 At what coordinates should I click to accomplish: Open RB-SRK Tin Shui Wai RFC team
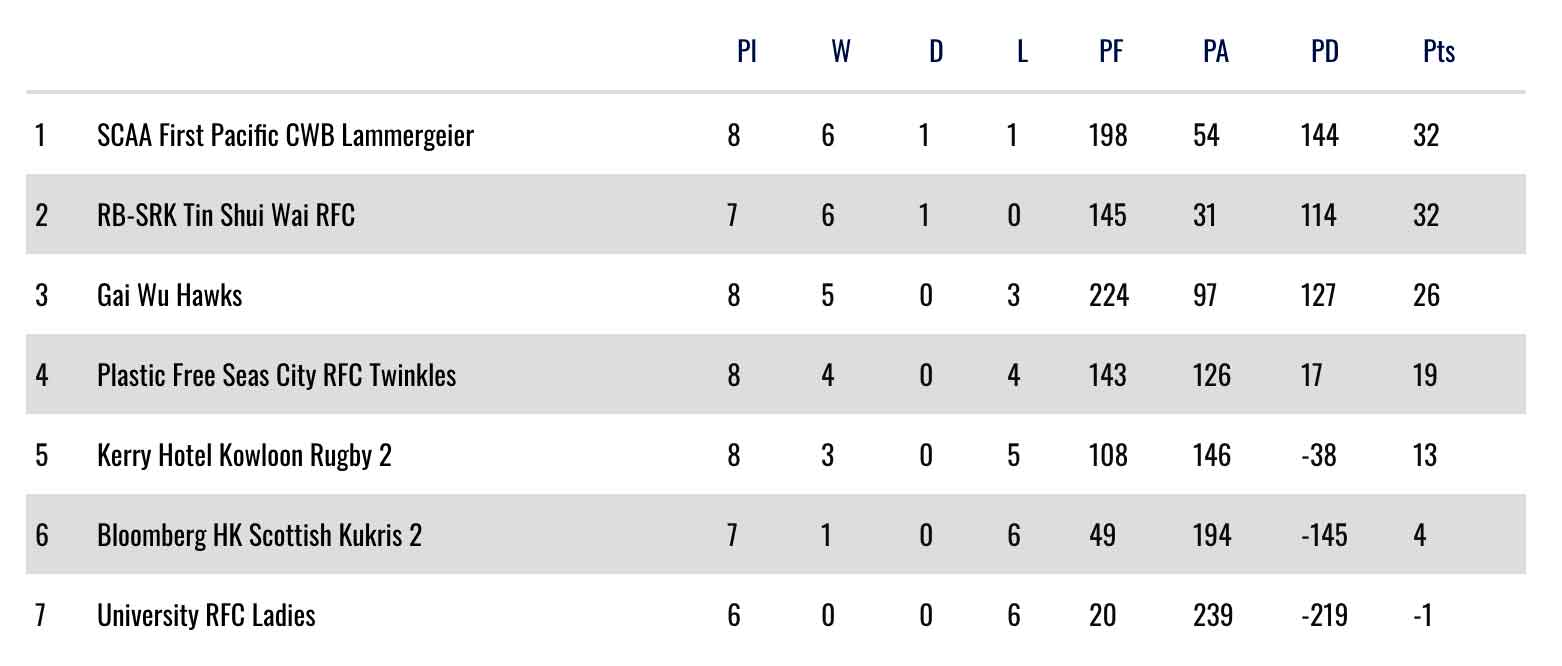(x=225, y=215)
